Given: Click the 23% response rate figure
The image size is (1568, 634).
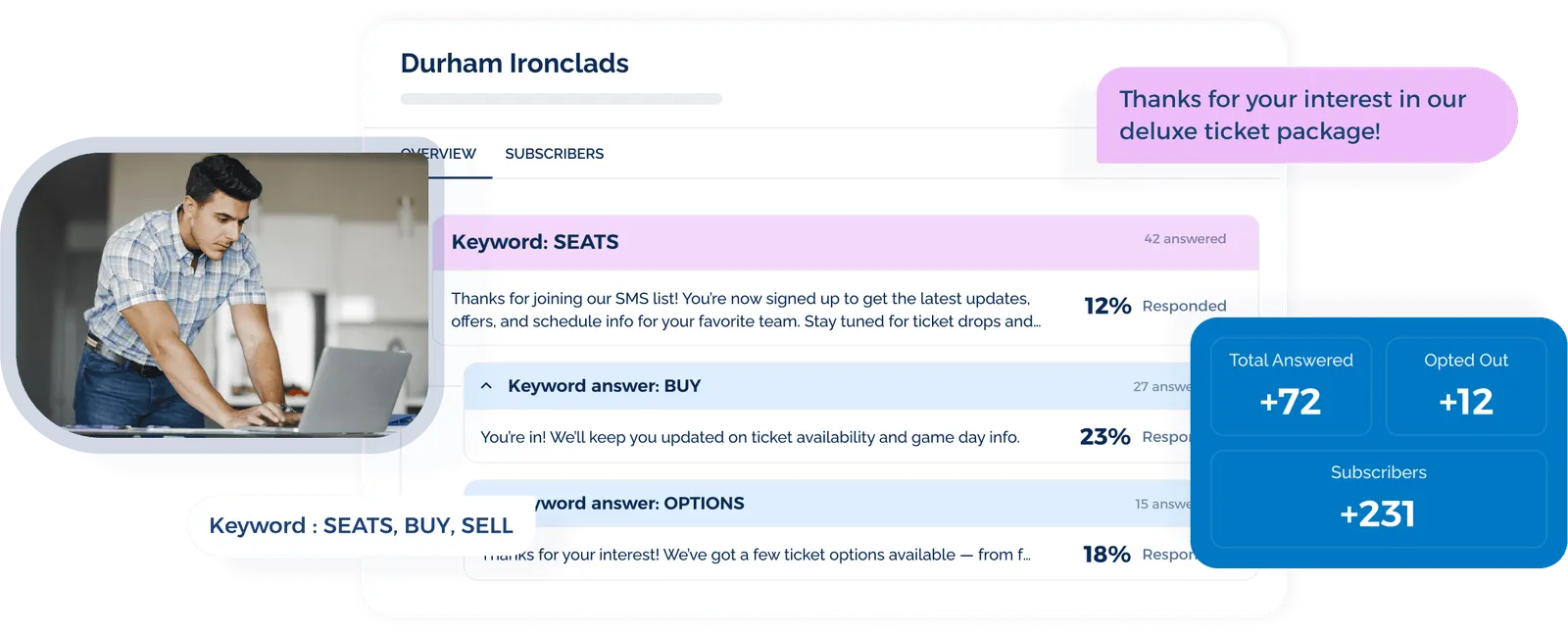Looking at the screenshot, I should pos(1104,437).
